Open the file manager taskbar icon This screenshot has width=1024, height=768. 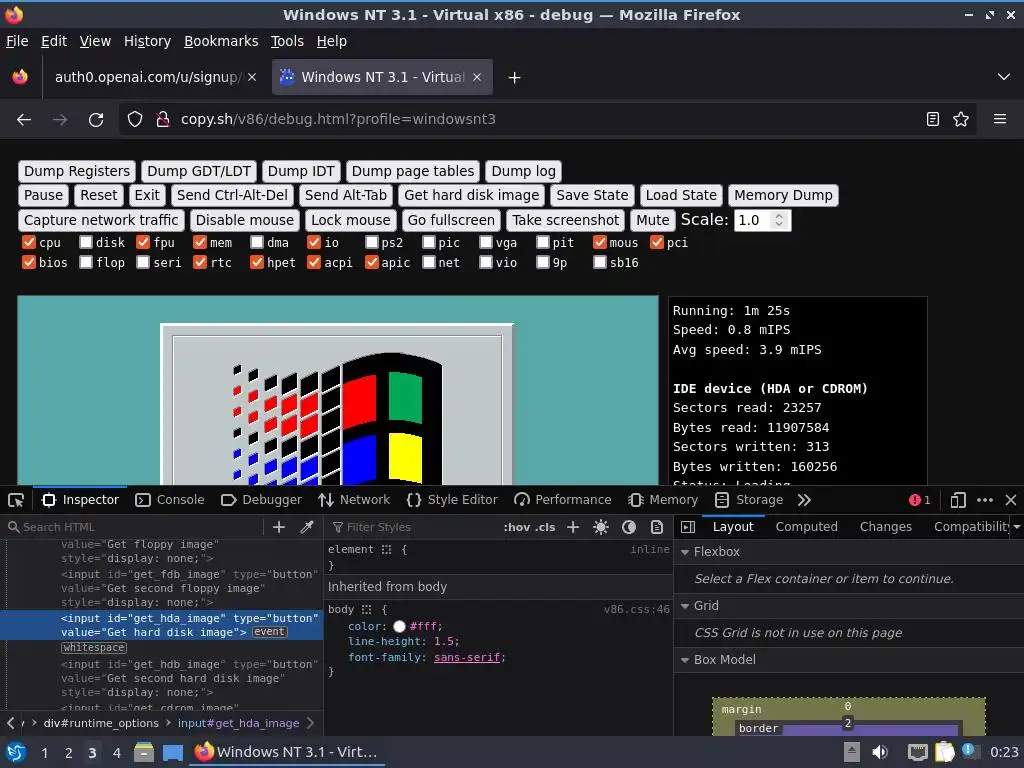coord(144,752)
